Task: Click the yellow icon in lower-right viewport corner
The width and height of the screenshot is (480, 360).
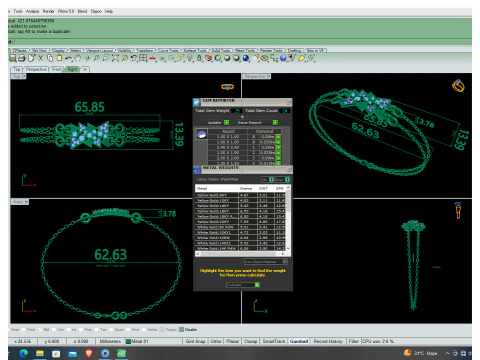Action: point(458,210)
